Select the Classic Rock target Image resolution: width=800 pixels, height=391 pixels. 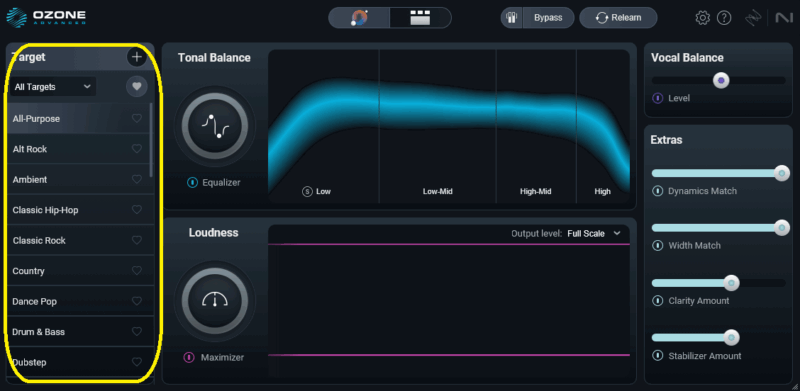(80, 240)
